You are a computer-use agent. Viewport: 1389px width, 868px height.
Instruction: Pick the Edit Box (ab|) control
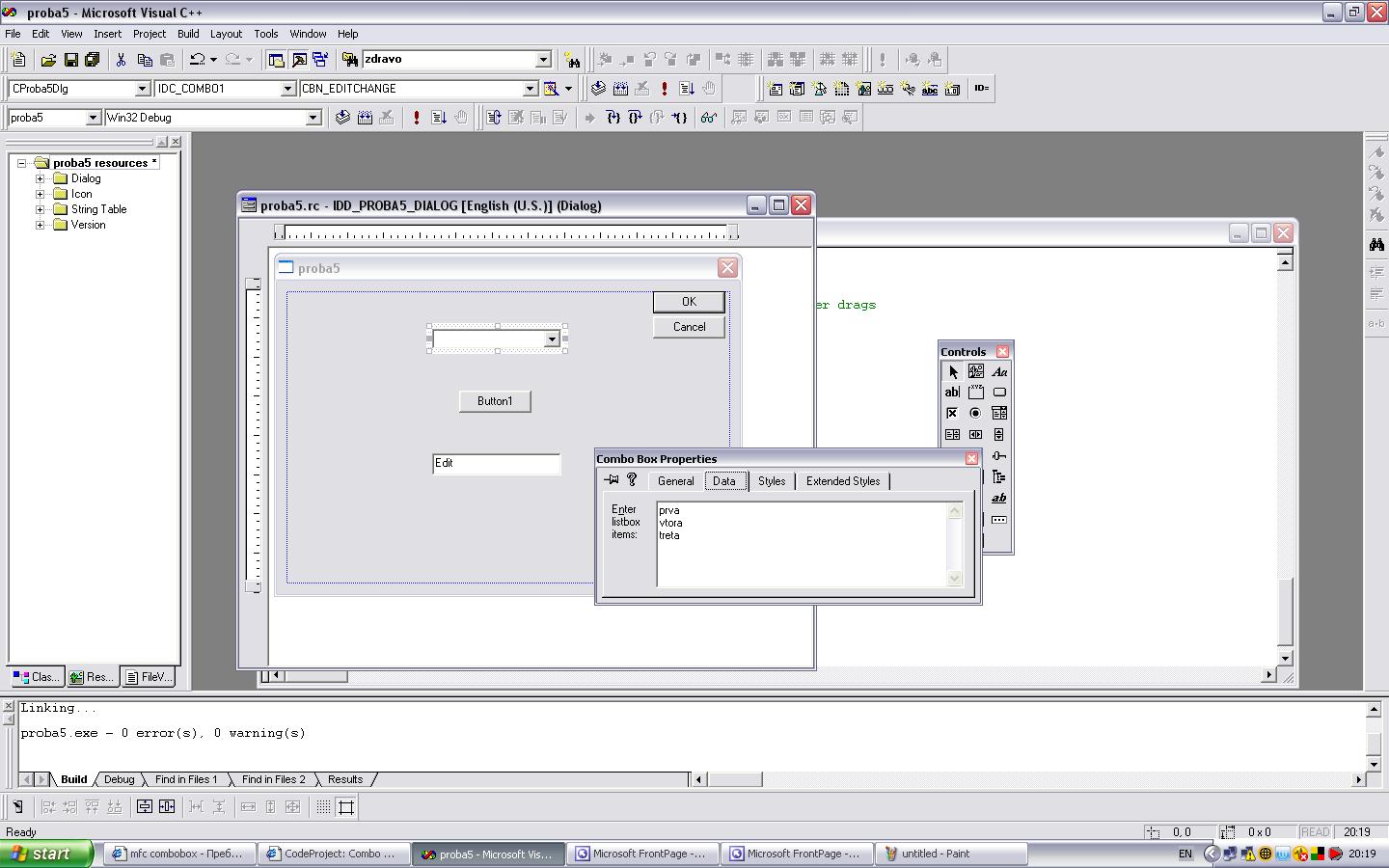tap(952, 393)
